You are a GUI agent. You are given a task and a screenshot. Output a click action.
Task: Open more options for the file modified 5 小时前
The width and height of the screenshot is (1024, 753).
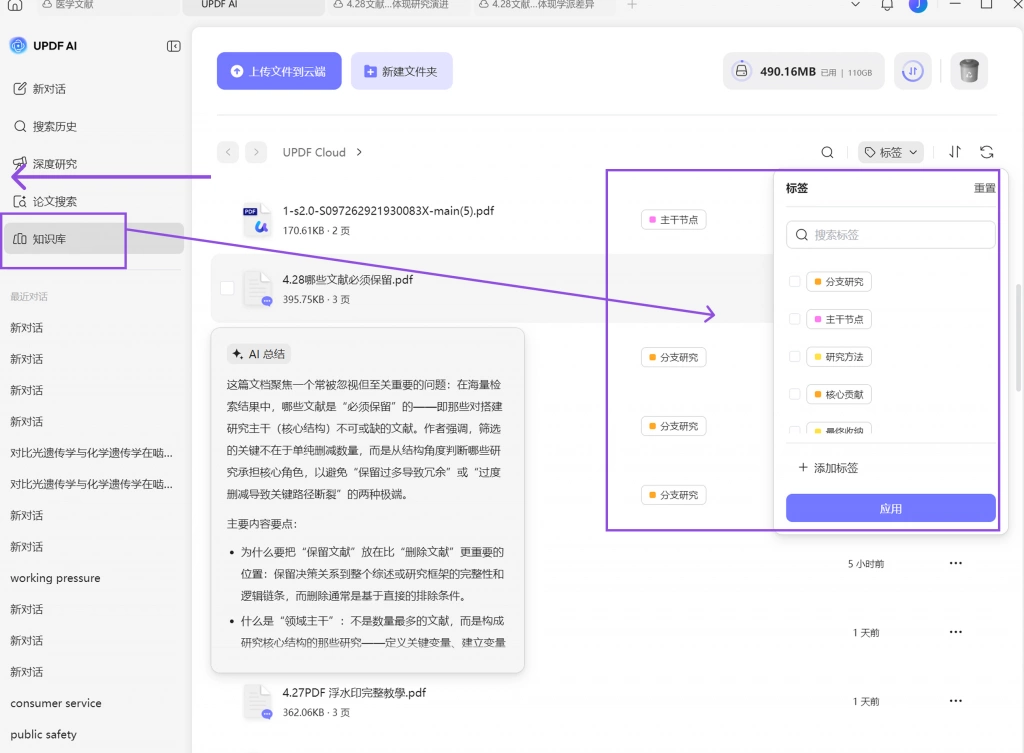pos(955,563)
